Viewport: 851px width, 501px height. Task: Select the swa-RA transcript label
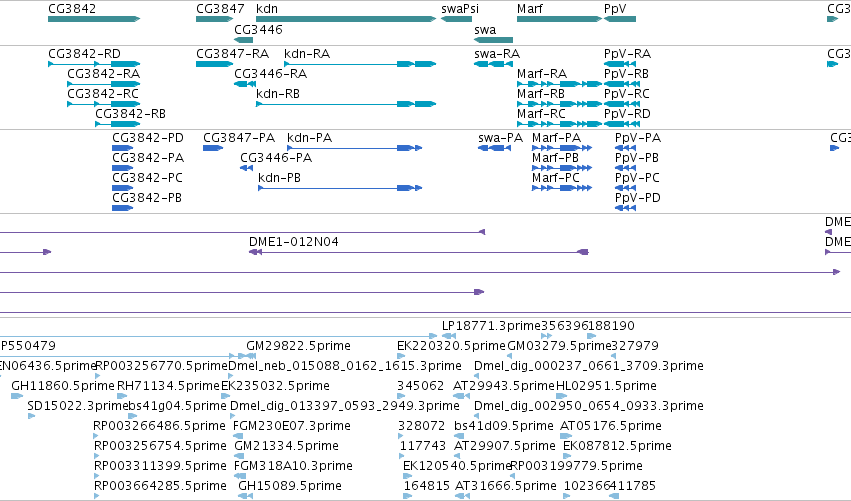click(497, 54)
